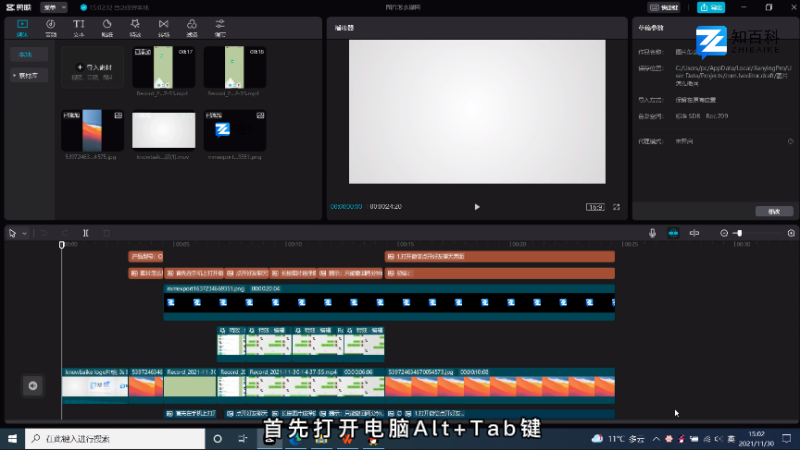Open the Effects tab with star icon
The width and height of the screenshot is (800, 450).
(x=135, y=28)
